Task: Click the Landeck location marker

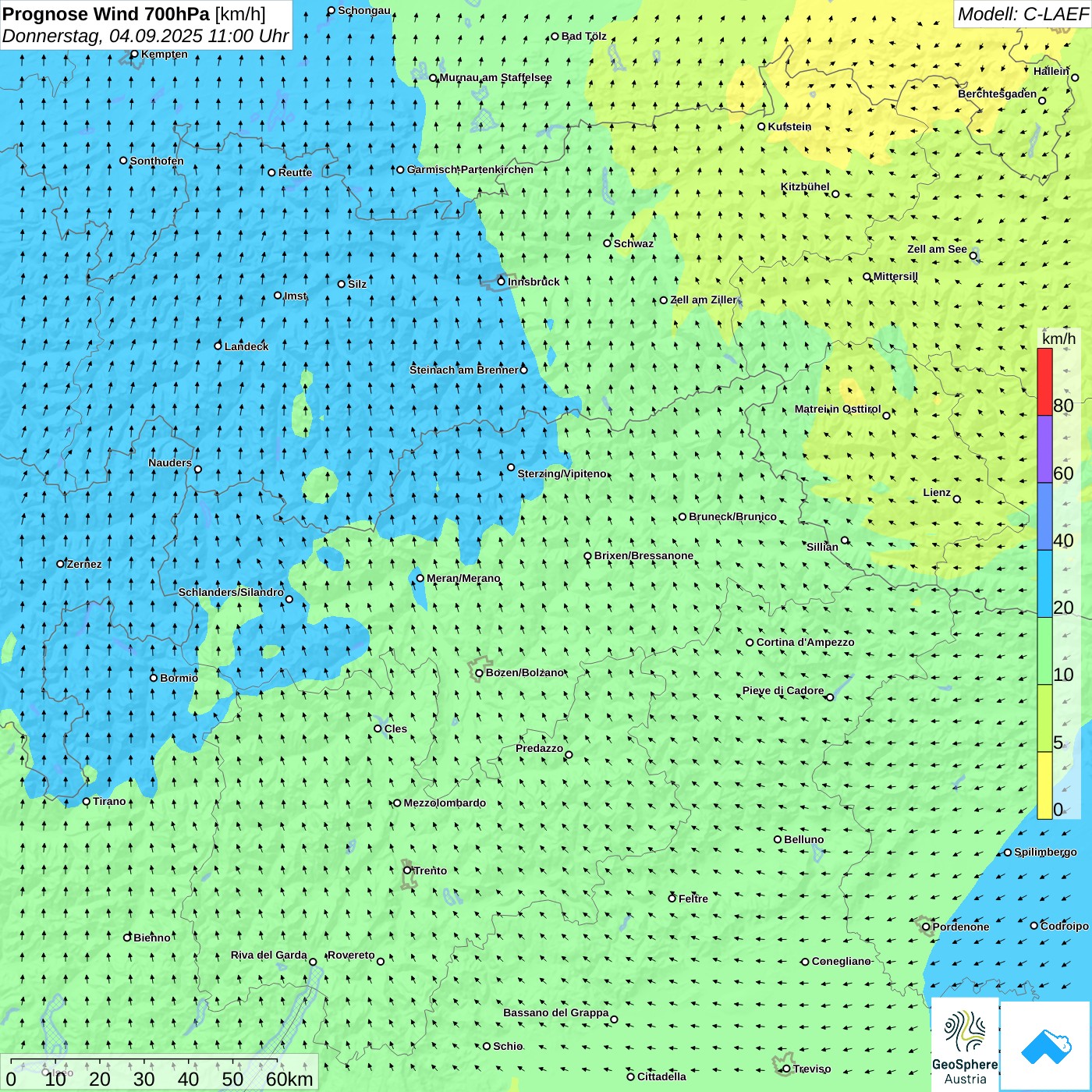Action: [218, 346]
